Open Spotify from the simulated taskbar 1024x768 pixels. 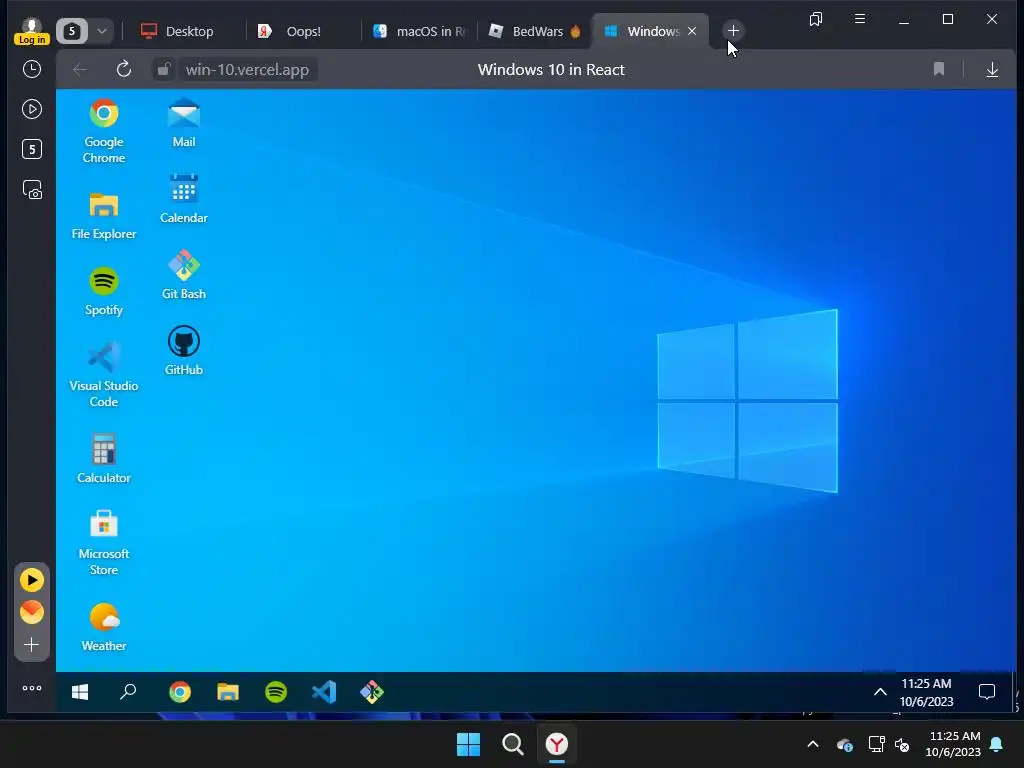coord(276,692)
